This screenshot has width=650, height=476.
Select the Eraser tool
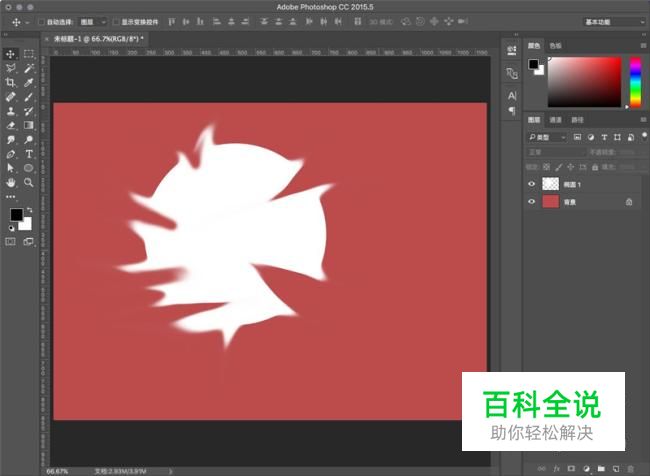pyautogui.click(x=11, y=126)
